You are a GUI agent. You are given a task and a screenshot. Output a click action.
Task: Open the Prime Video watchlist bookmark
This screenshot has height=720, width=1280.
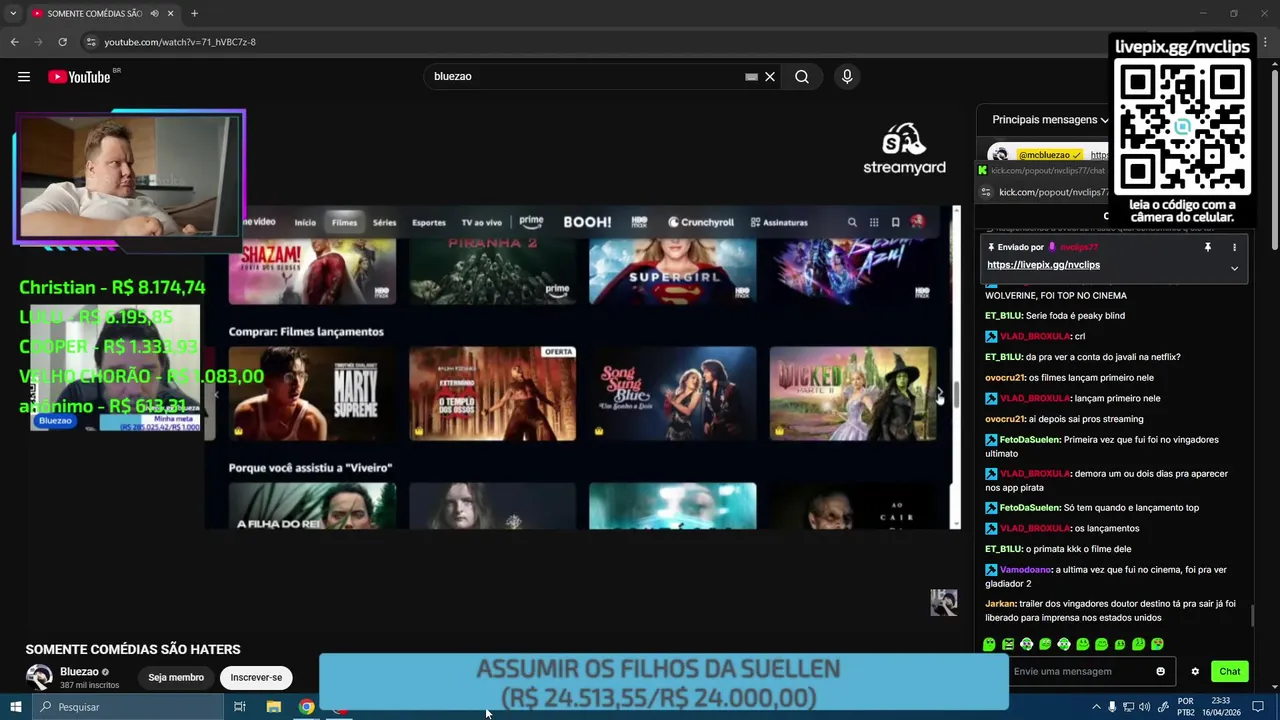[895, 222]
